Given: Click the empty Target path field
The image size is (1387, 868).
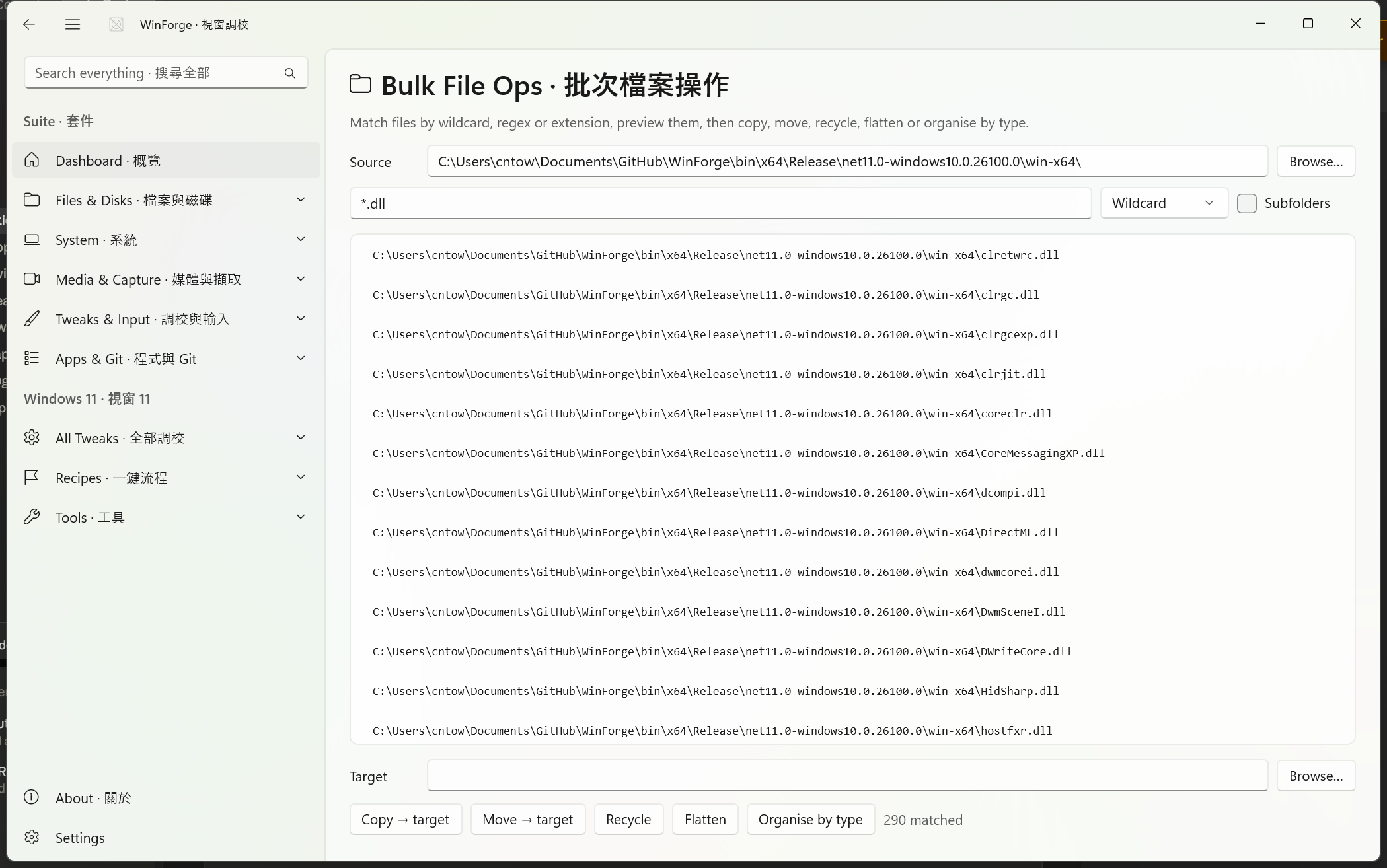Looking at the screenshot, I should click(x=847, y=776).
